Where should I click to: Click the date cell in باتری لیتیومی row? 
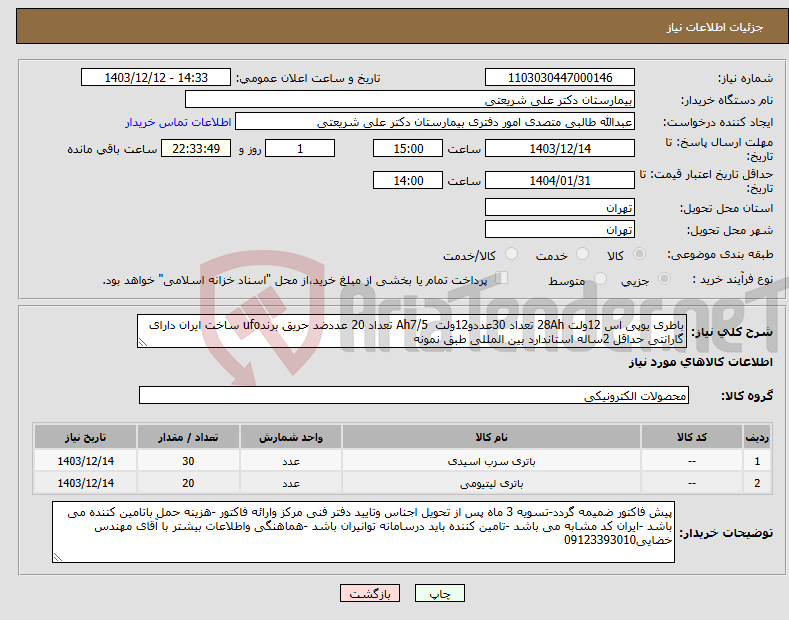[x=86, y=483]
